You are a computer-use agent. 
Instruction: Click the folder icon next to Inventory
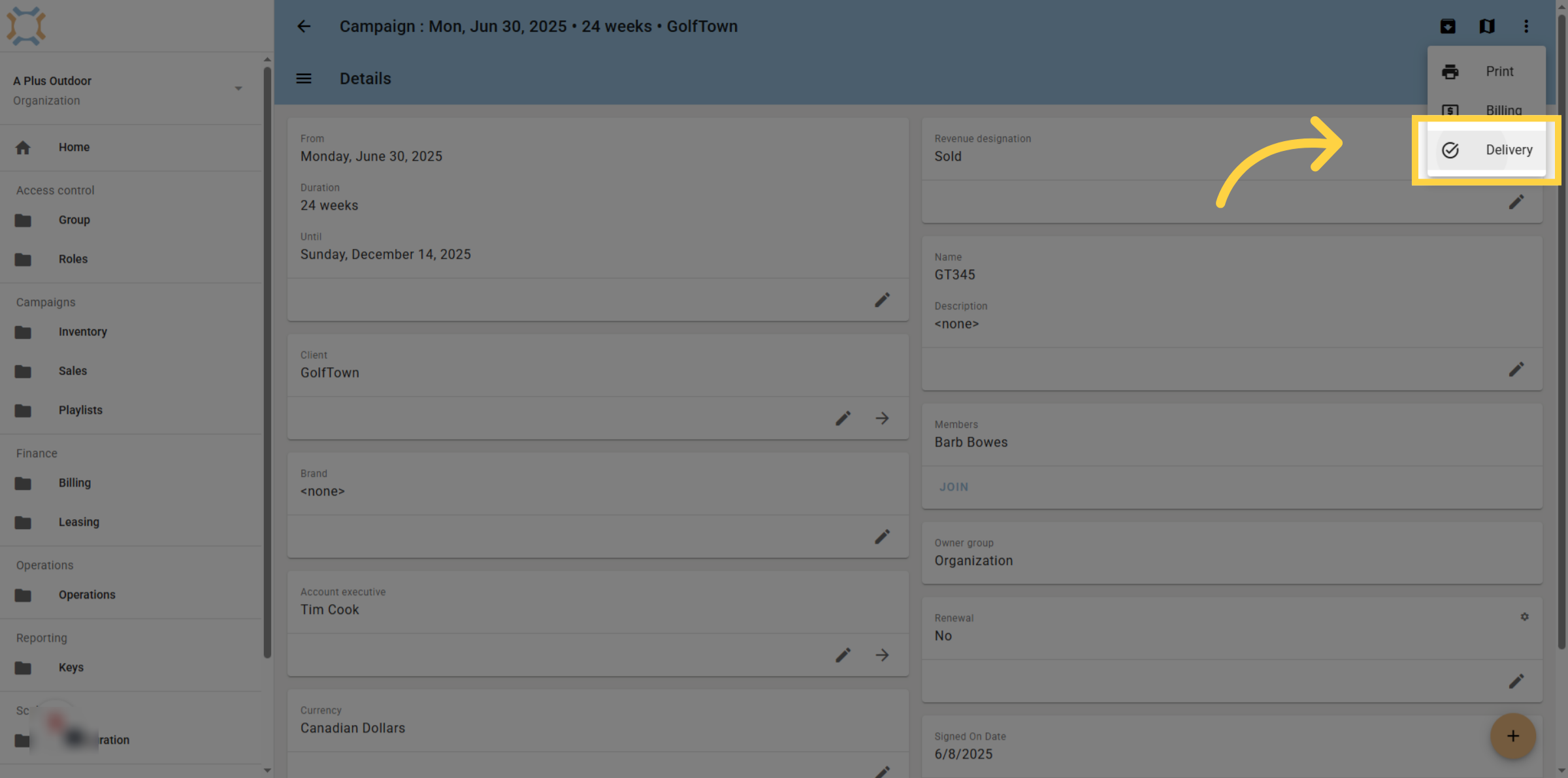[x=23, y=332]
